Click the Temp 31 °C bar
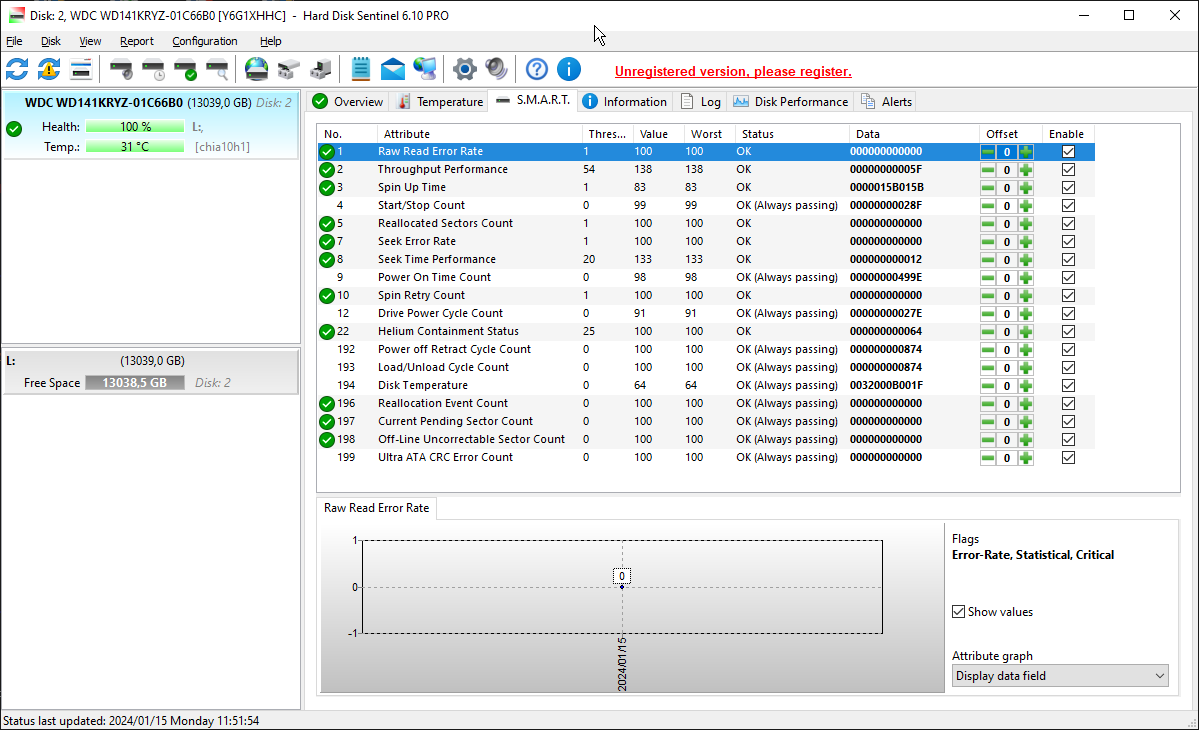This screenshot has height=730, width=1199. point(135,147)
